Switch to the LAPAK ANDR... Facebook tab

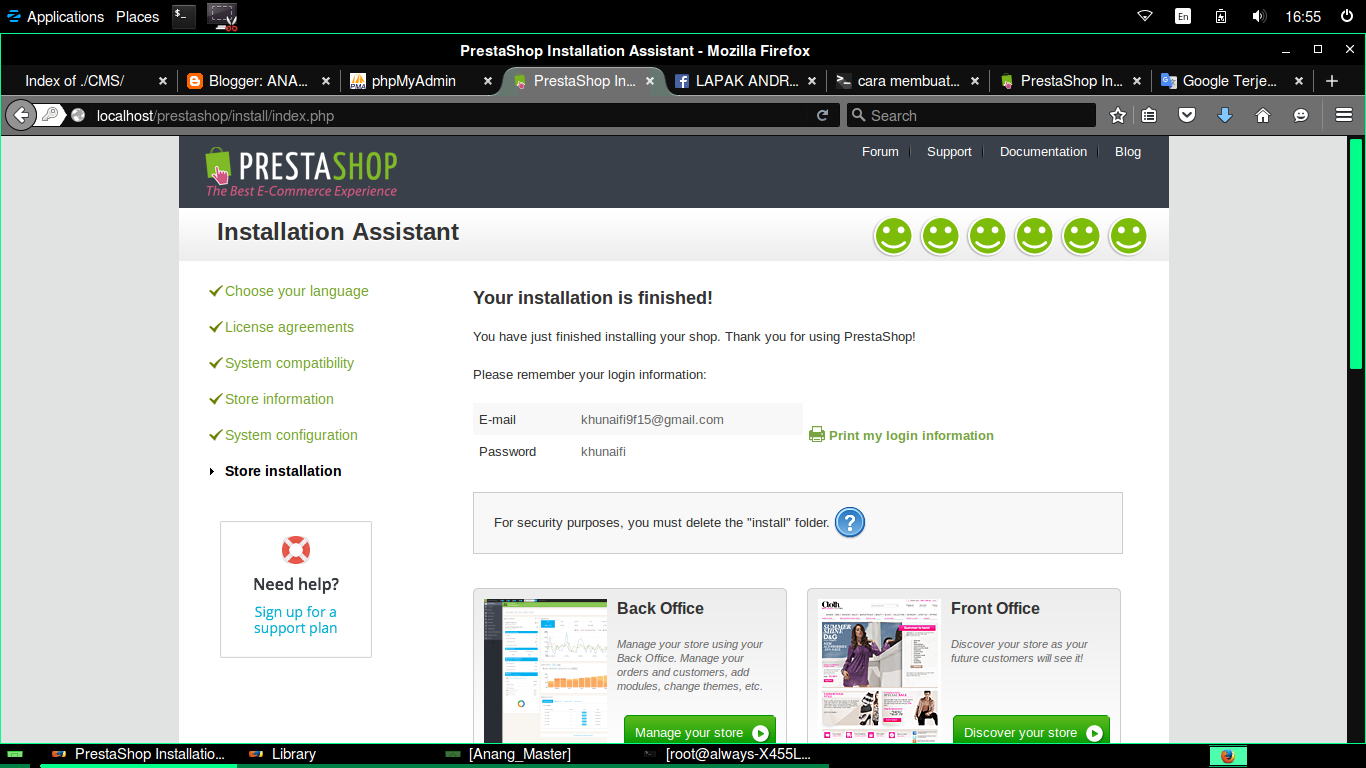click(x=745, y=81)
